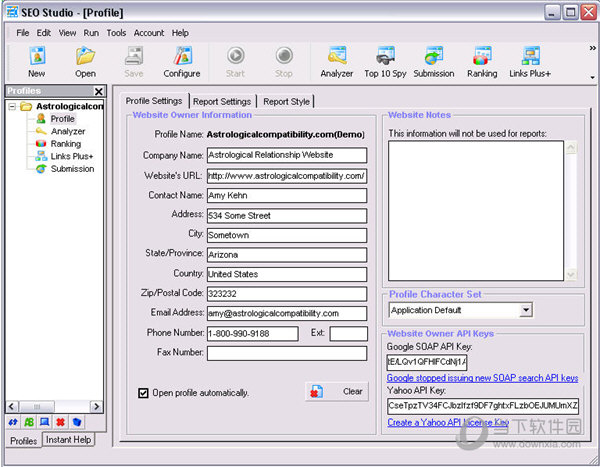Focus the Fax Number field
The height and width of the screenshot is (467, 600).
click(287, 353)
